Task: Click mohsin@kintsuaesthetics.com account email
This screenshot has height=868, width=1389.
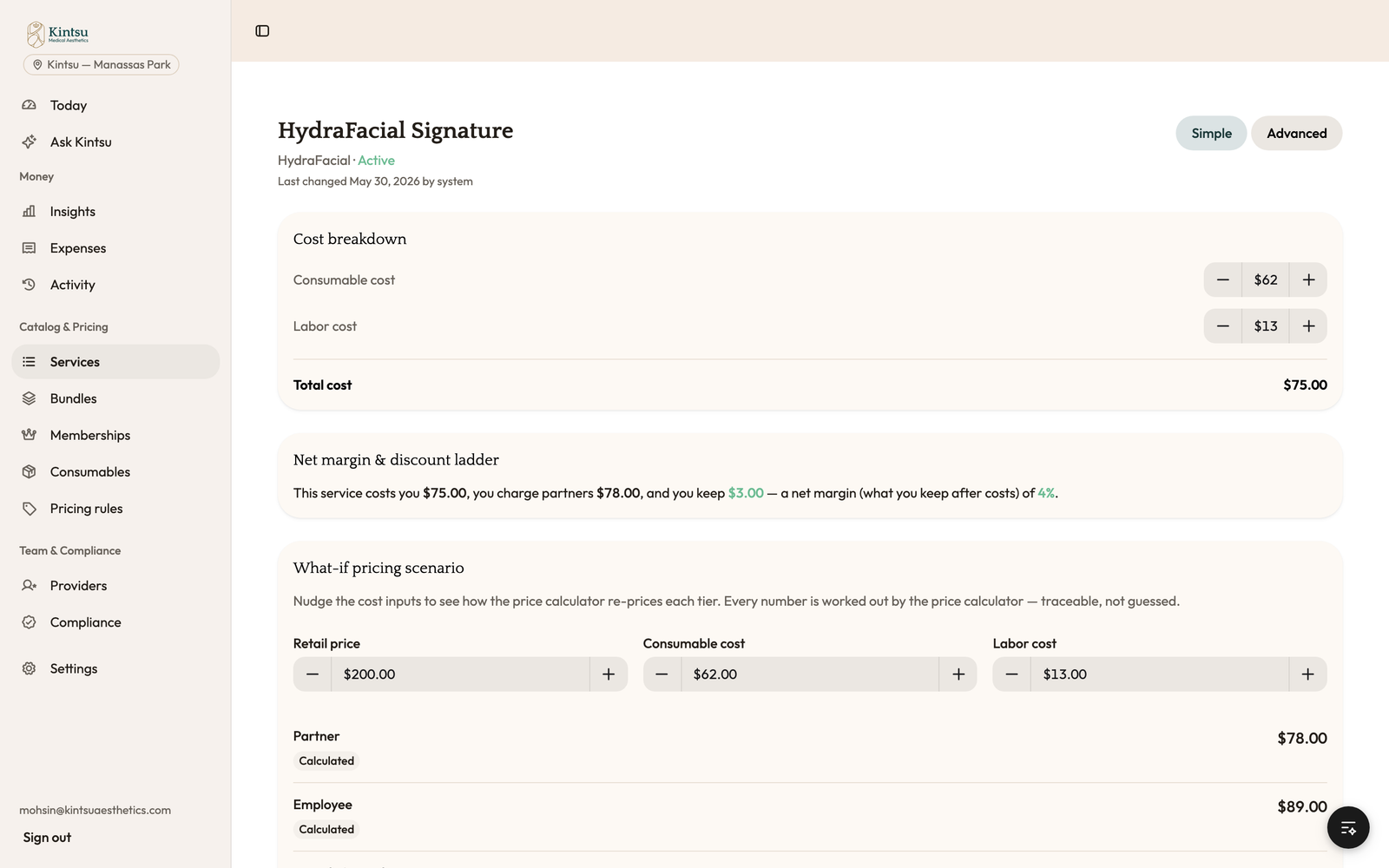Action: pyautogui.click(x=95, y=810)
